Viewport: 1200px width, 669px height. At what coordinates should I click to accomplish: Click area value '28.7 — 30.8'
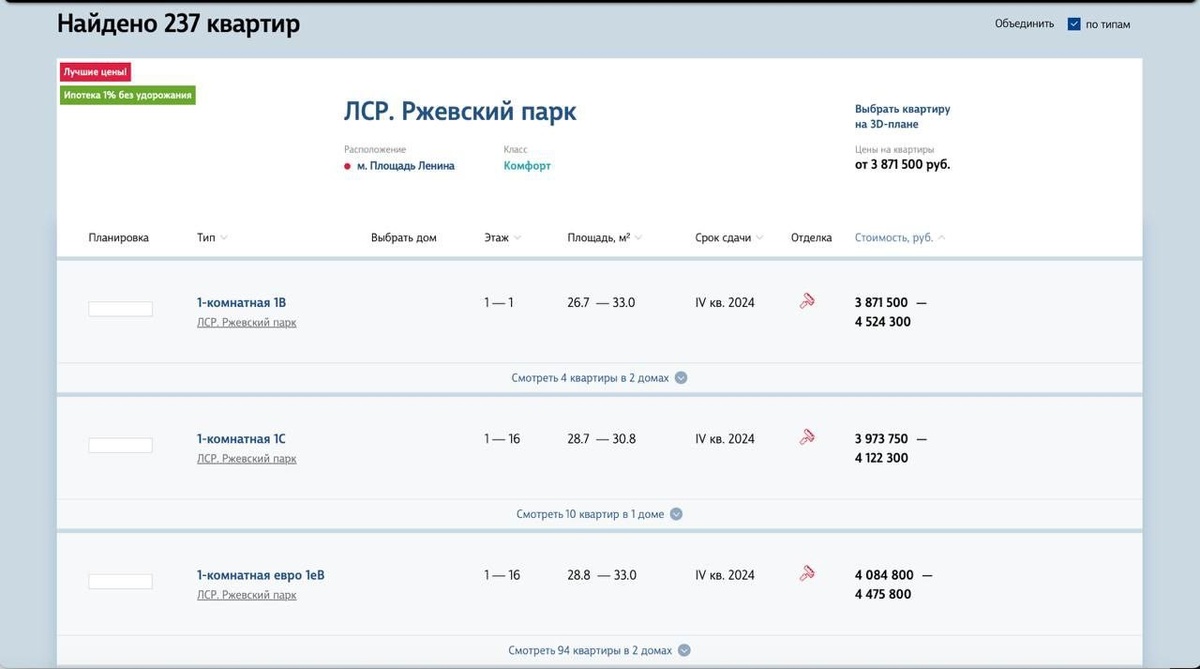pyautogui.click(x=601, y=439)
